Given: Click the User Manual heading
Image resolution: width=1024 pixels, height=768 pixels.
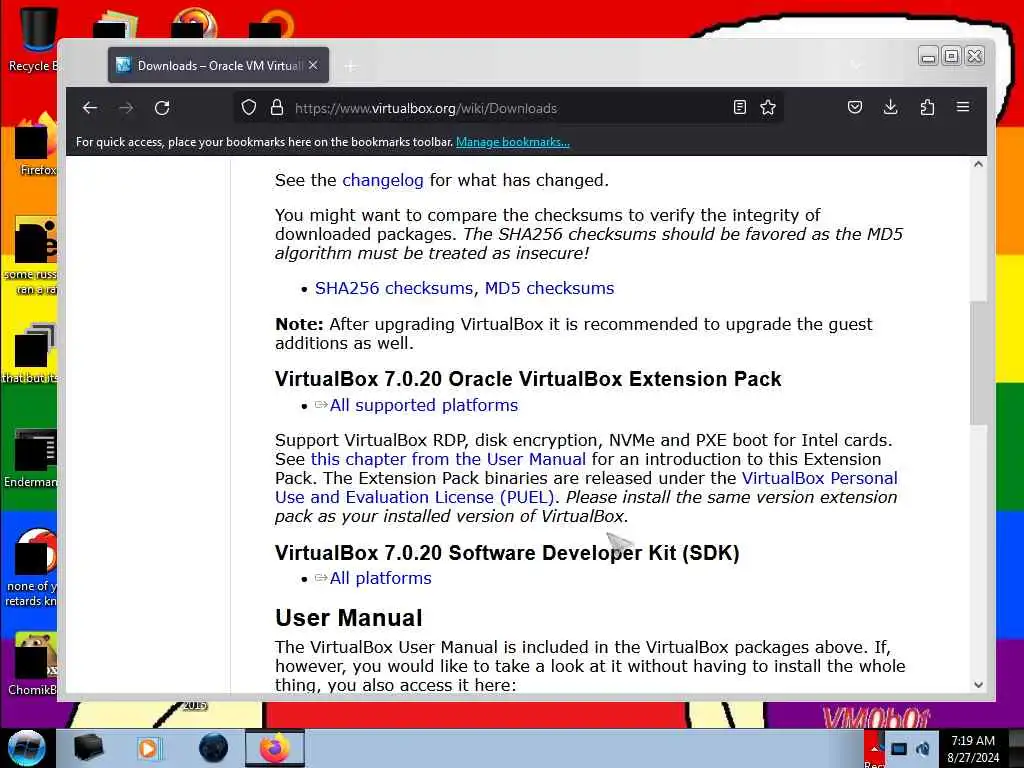Looking at the screenshot, I should tap(349, 618).
